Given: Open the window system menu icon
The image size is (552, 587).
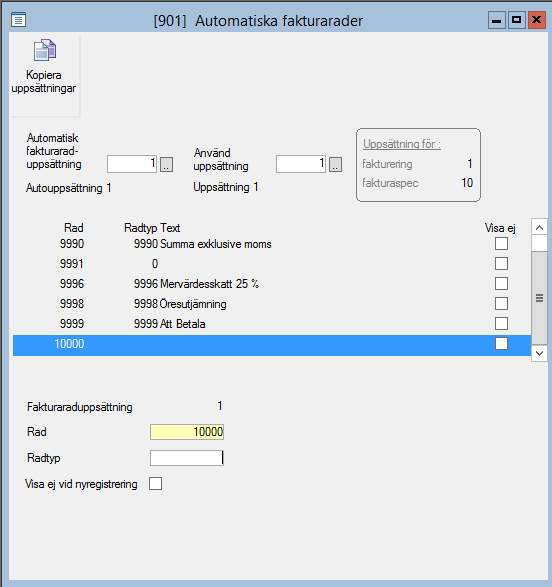Looking at the screenshot, I should point(18,19).
